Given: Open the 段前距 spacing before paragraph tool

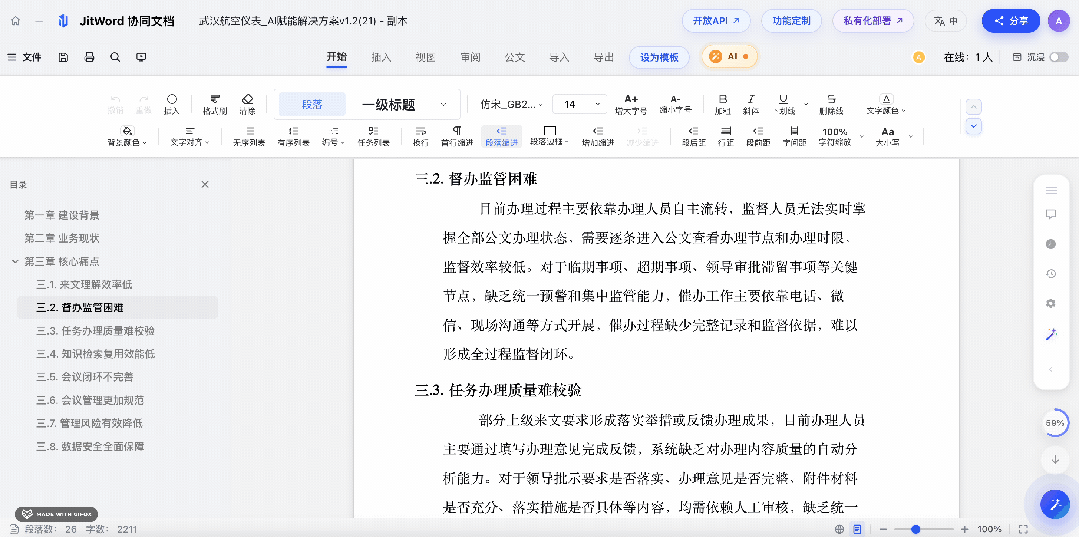Looking at the screenshot, I should pos(758,136).
